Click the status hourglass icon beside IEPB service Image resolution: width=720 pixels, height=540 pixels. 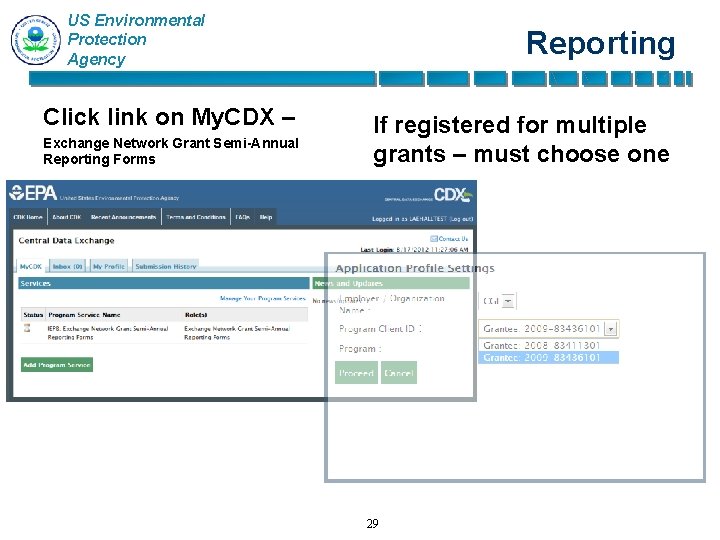point(27,328)
